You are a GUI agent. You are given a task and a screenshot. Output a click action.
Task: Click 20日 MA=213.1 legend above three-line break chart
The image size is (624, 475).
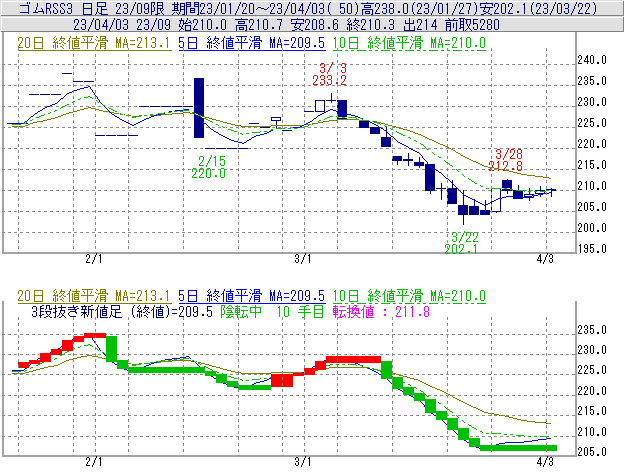point(94,296)
